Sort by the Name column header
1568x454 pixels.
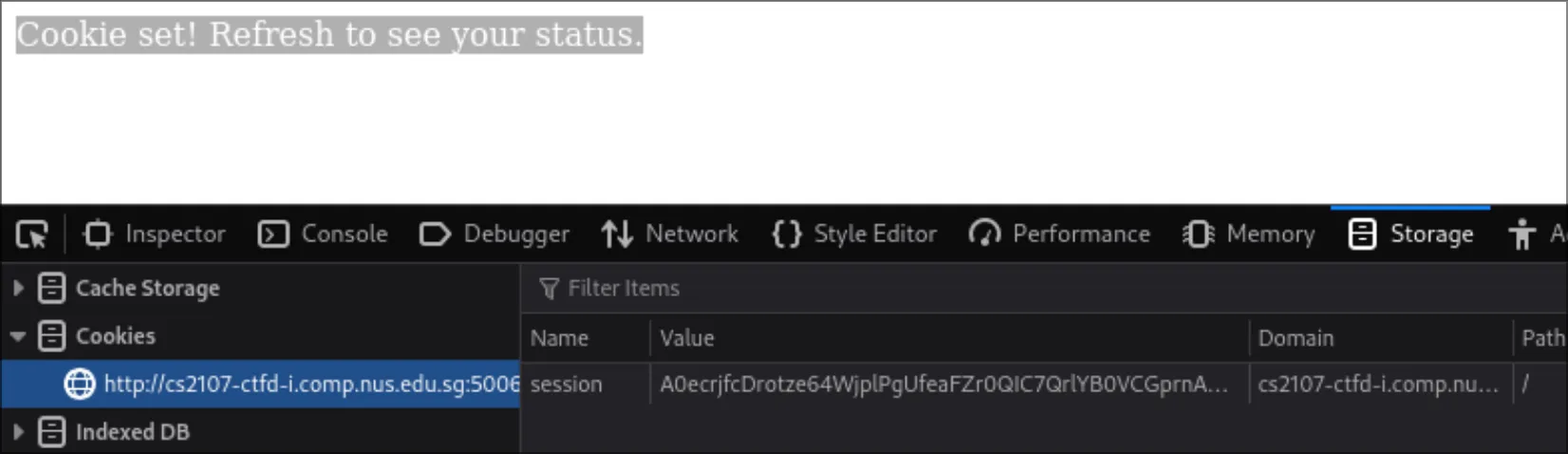click(560, 338)
